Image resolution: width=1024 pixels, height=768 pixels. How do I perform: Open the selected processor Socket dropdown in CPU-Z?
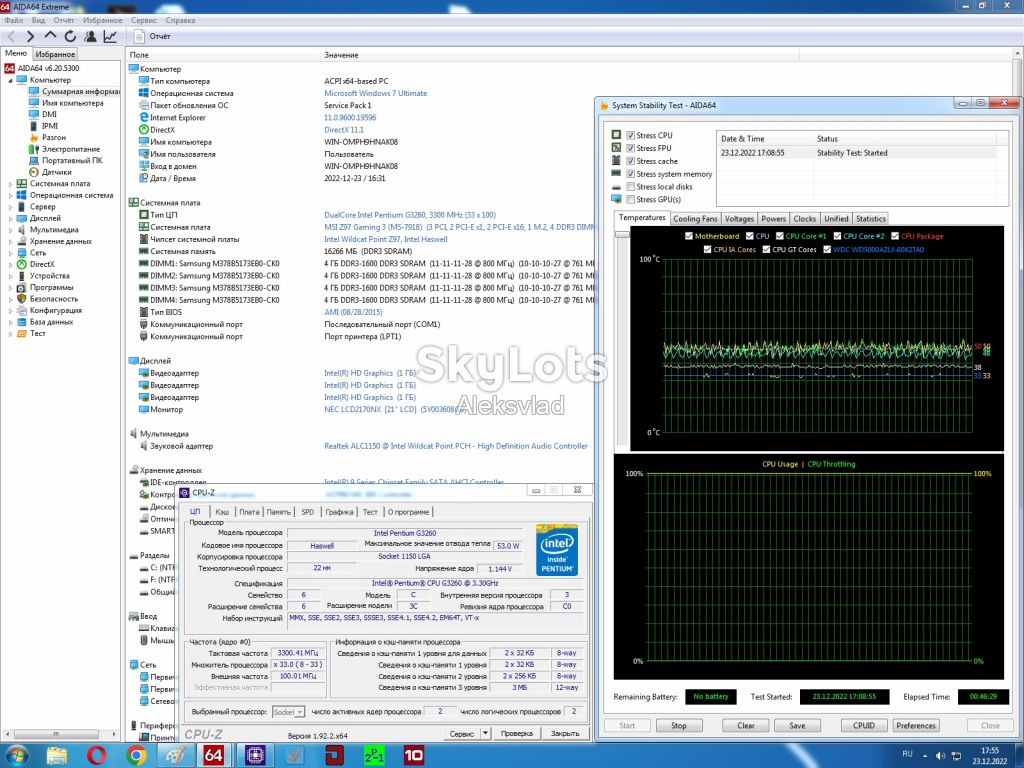point(288,712)
